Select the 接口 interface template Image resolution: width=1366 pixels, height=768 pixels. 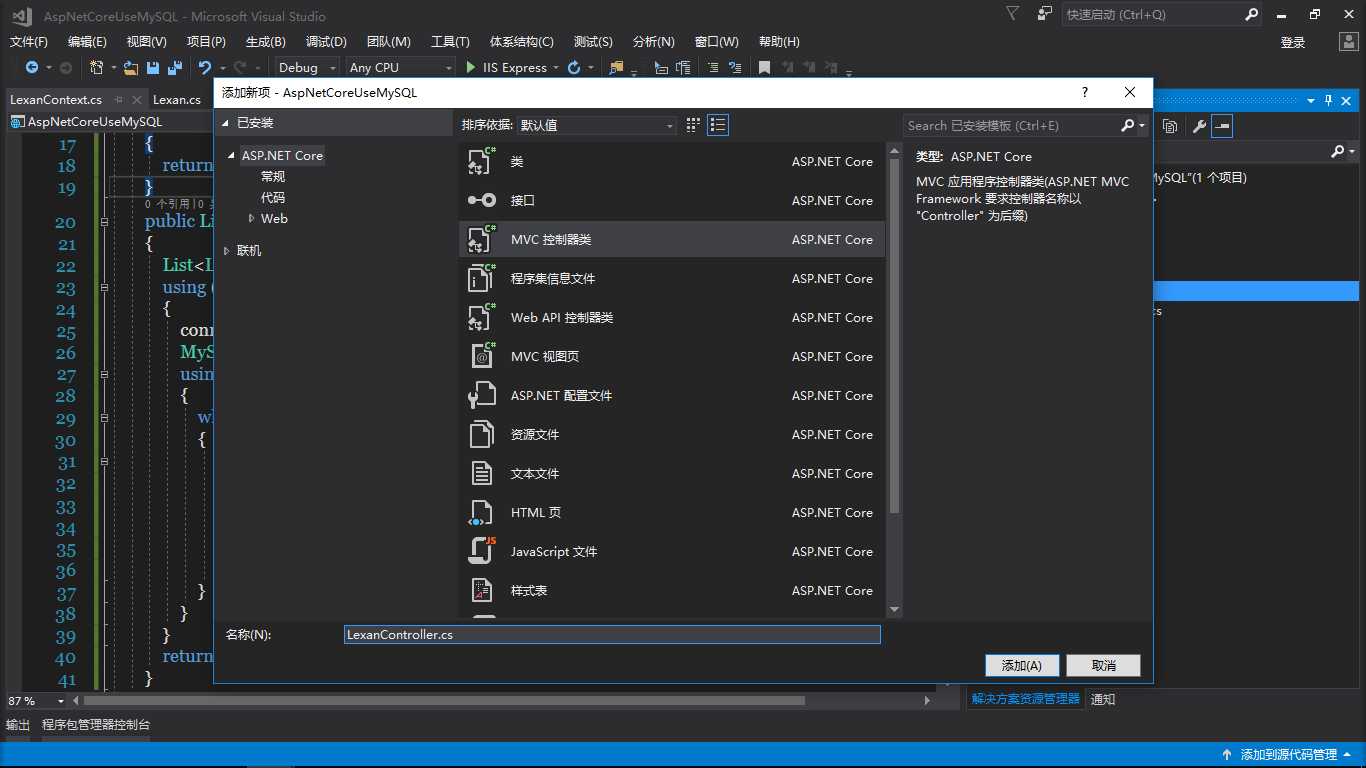click(672, 201)
